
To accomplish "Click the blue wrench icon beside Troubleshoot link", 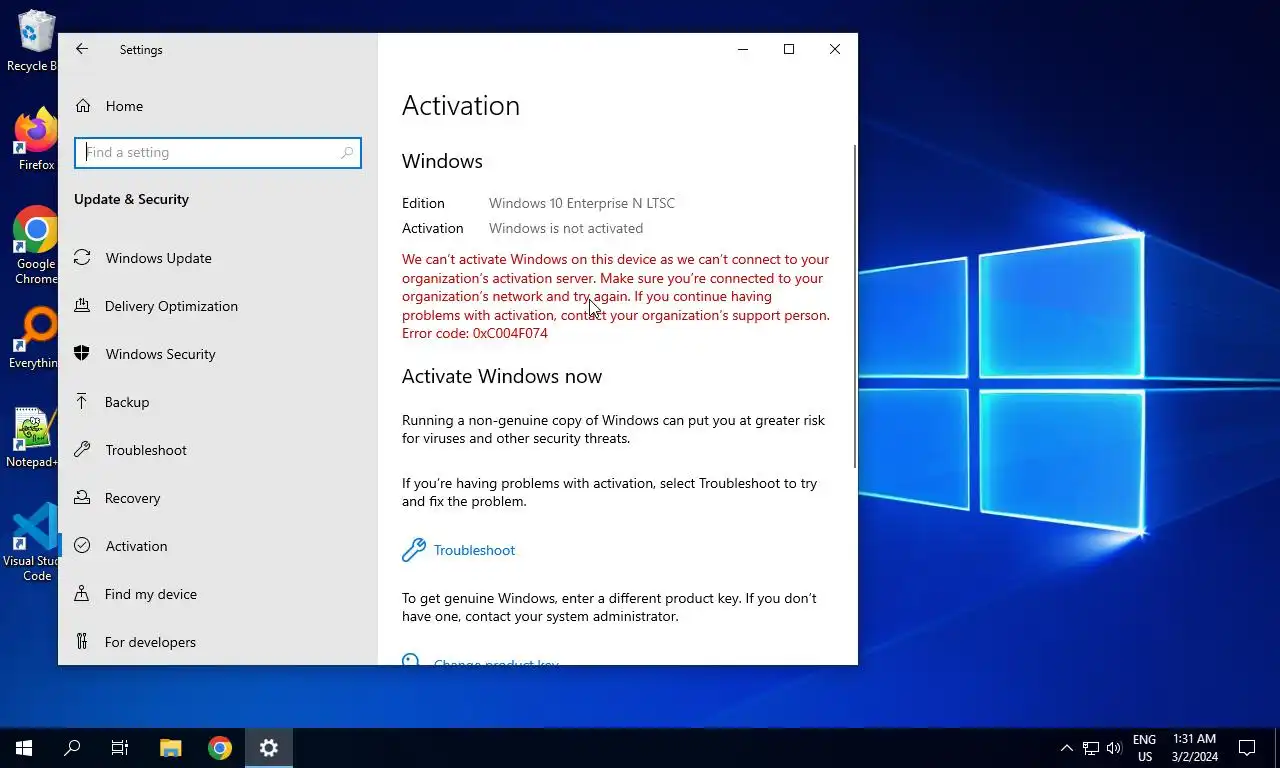I will [414, 550].
